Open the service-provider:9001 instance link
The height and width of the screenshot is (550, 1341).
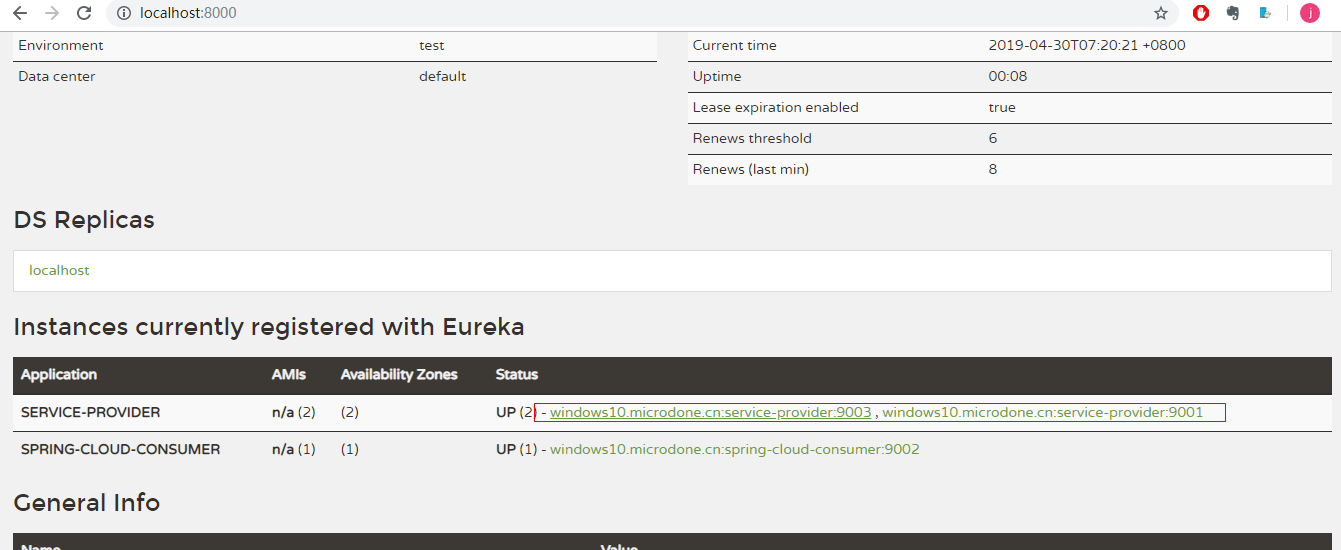click(1042, 412)
